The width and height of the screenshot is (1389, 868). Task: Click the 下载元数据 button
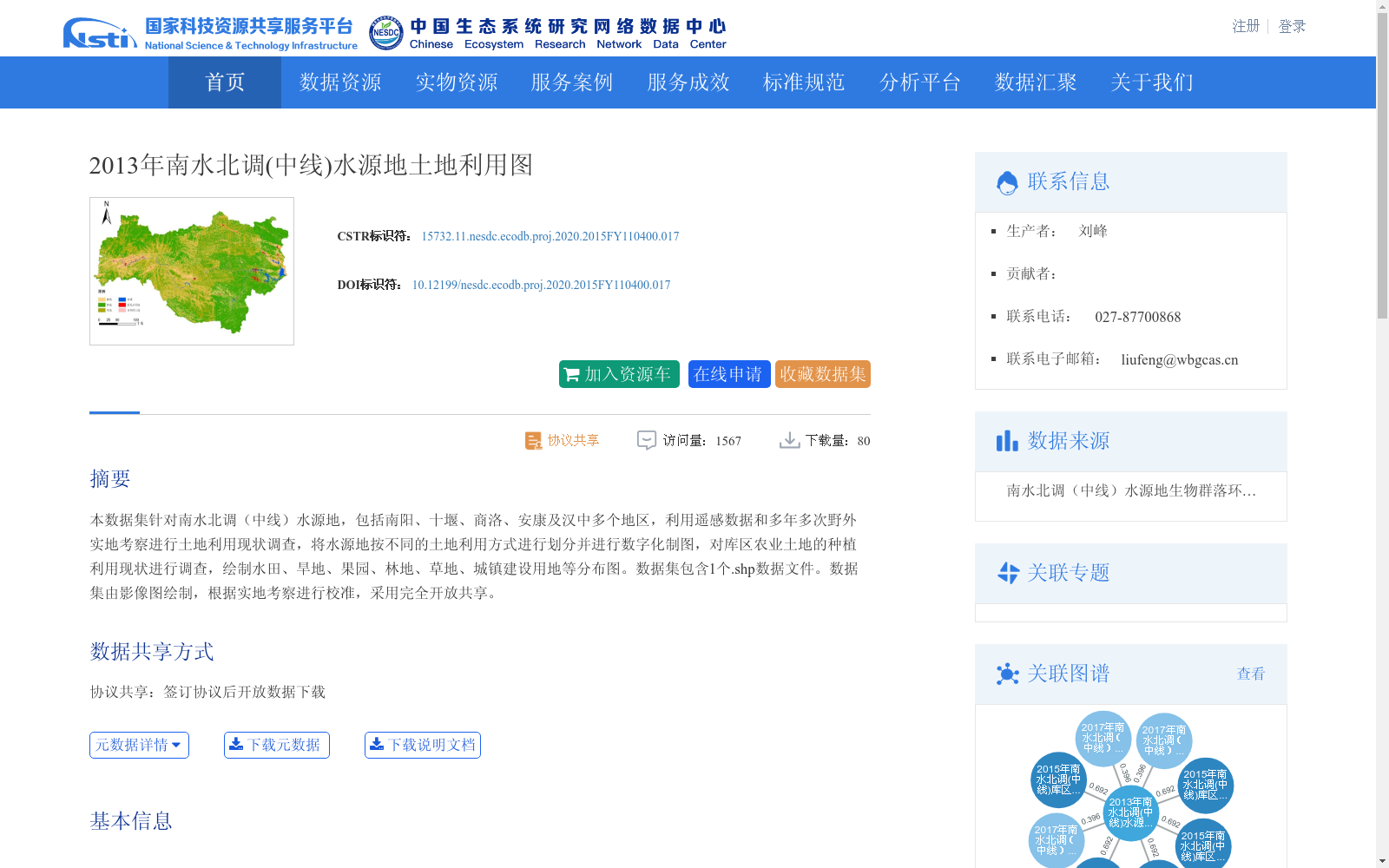277,745
